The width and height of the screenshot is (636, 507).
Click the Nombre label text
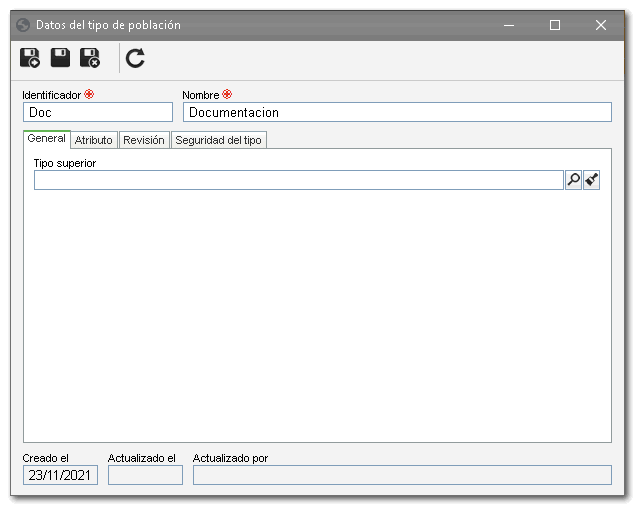pos(201,95)
